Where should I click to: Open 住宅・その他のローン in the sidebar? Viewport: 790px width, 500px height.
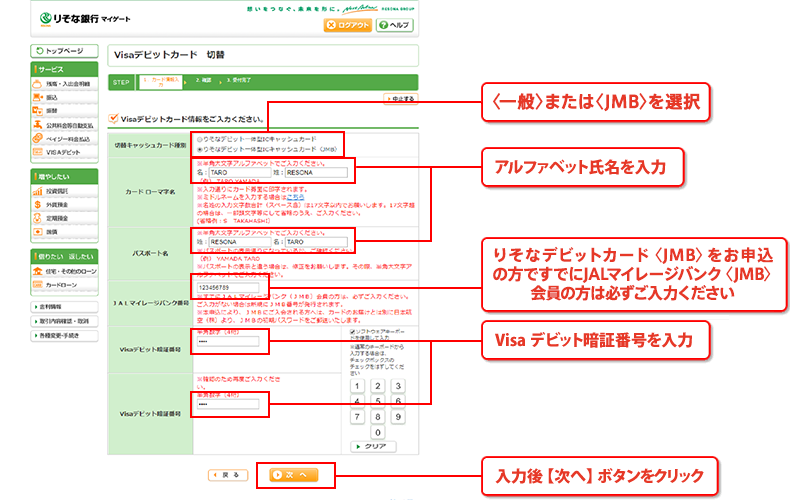pos(64,271)
